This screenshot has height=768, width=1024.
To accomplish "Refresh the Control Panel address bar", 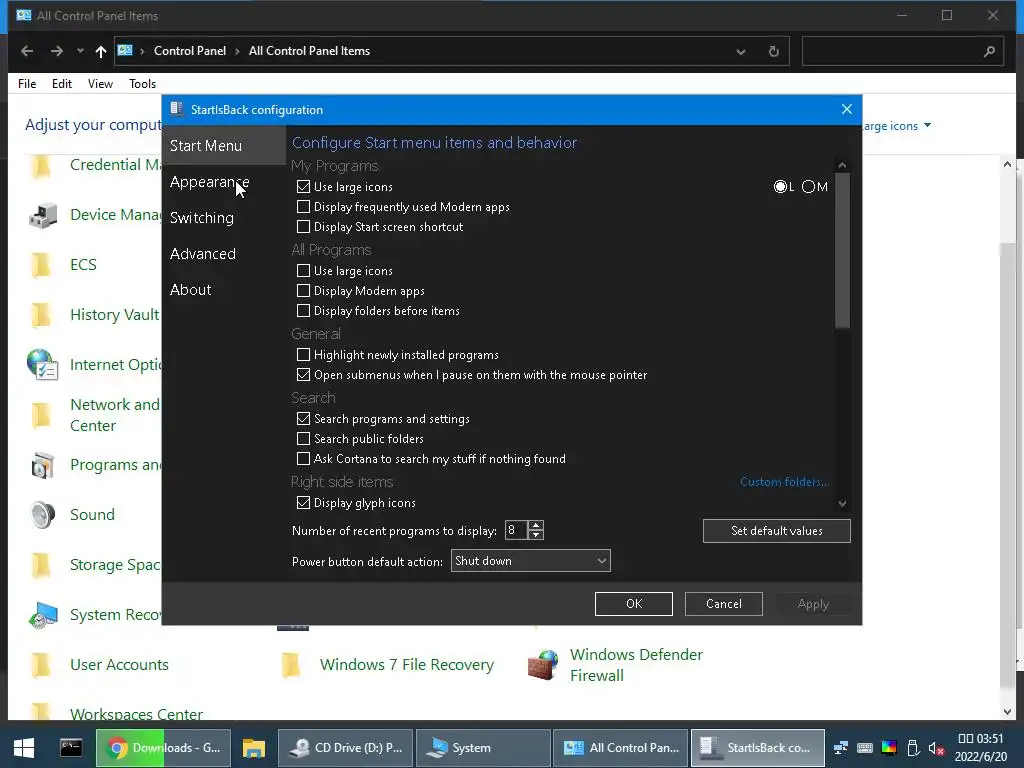I will click(774, 51).
